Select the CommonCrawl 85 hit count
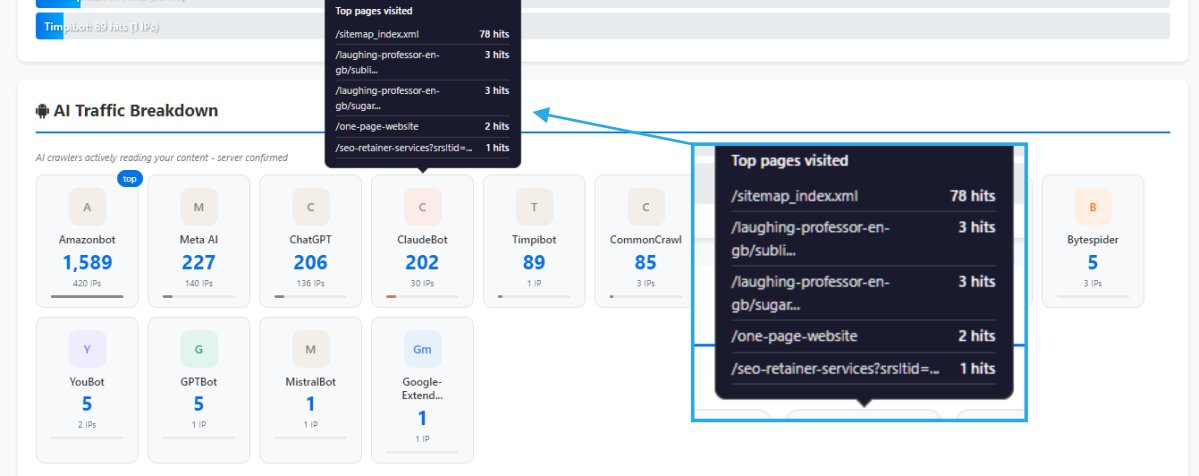 pos(646,262)
